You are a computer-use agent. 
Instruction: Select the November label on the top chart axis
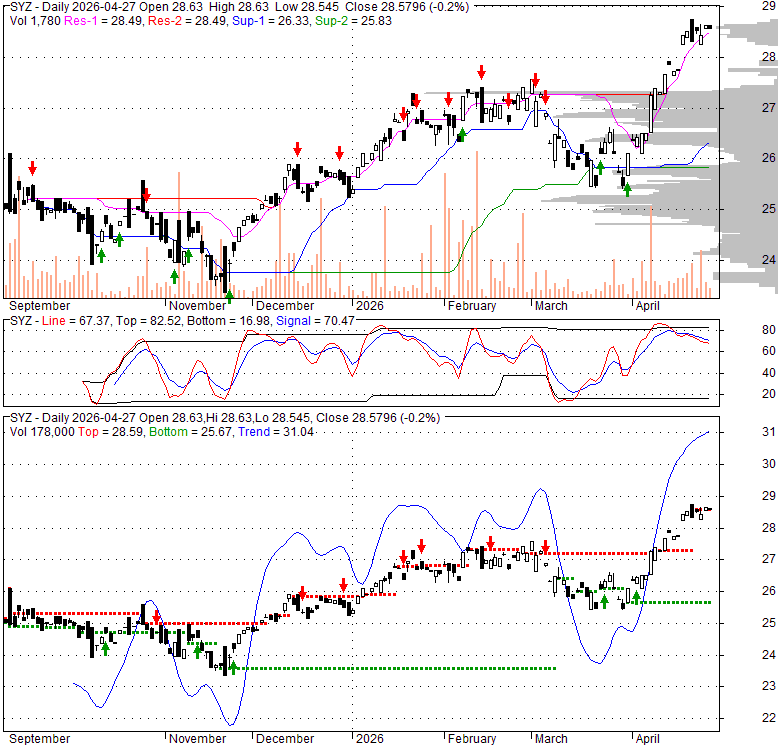[197, 305]
